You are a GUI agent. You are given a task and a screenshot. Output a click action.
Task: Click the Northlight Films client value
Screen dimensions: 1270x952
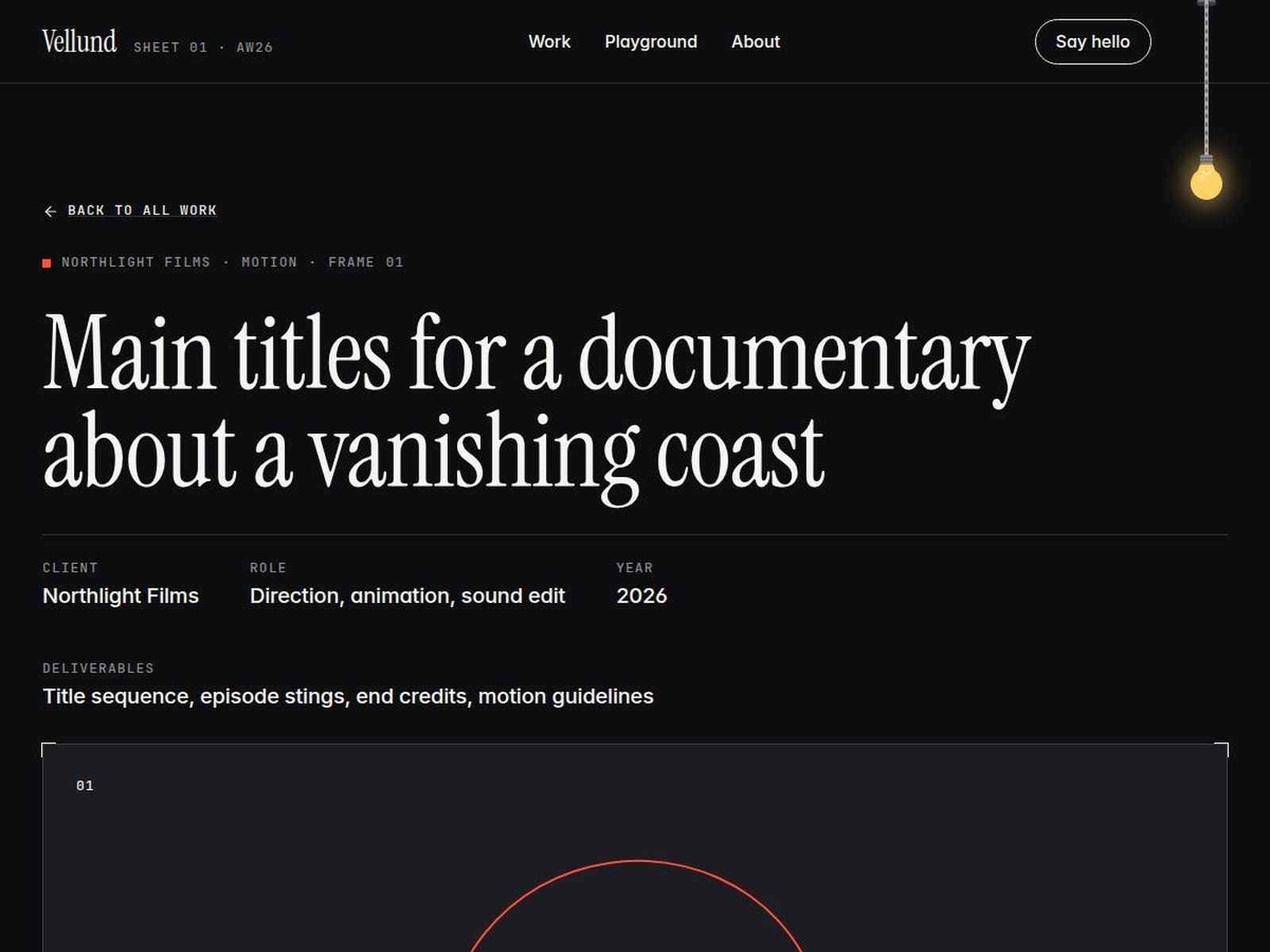pyautogui.click(x=121, y=596)
